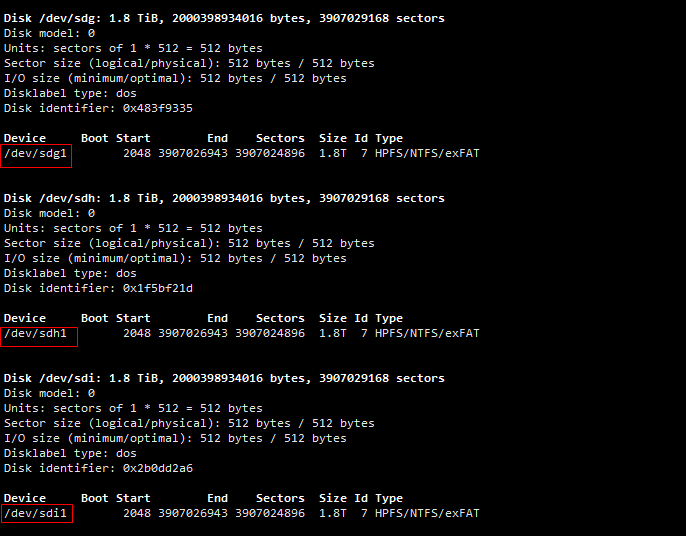Click HPFS/NTFS/exFAT type of sdg1

click(427, 154)
